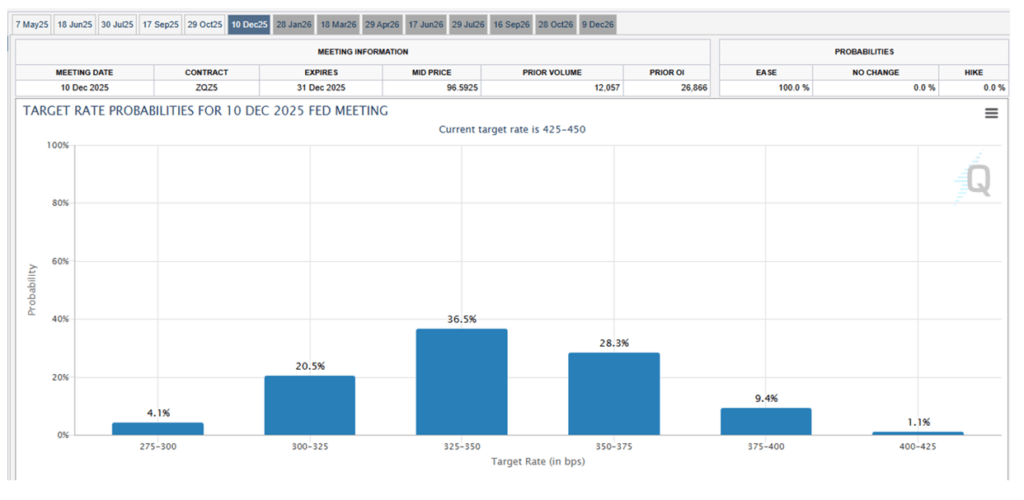
Task: Select the 18 Mar26 meeting tab
Action: click(x=338, y=25)
